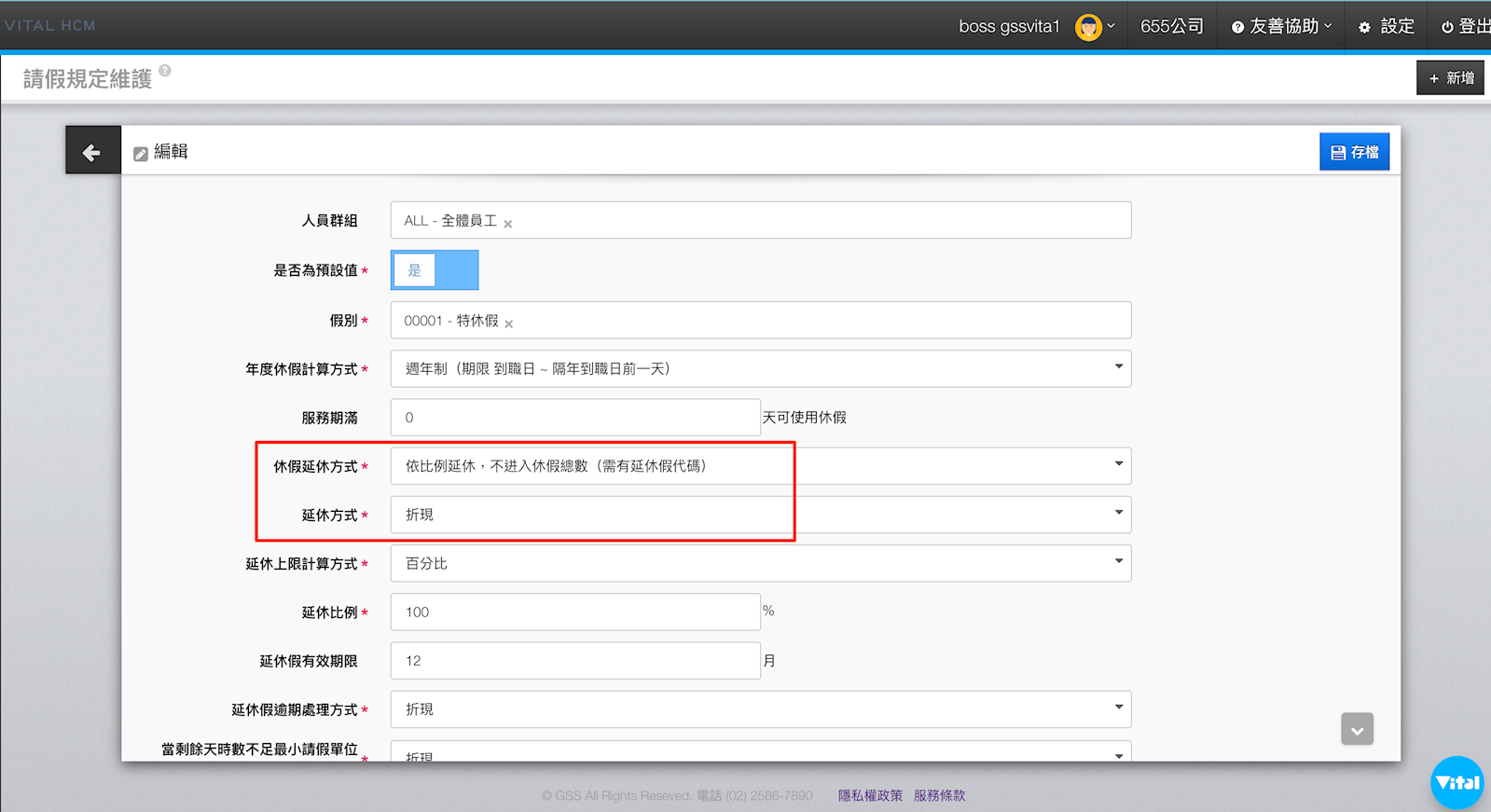Image resolution: width=1491 pixels, height=812 pixels.
Task: Remove the ALL - 全體員工 tag
Action: tap(508, 224)
